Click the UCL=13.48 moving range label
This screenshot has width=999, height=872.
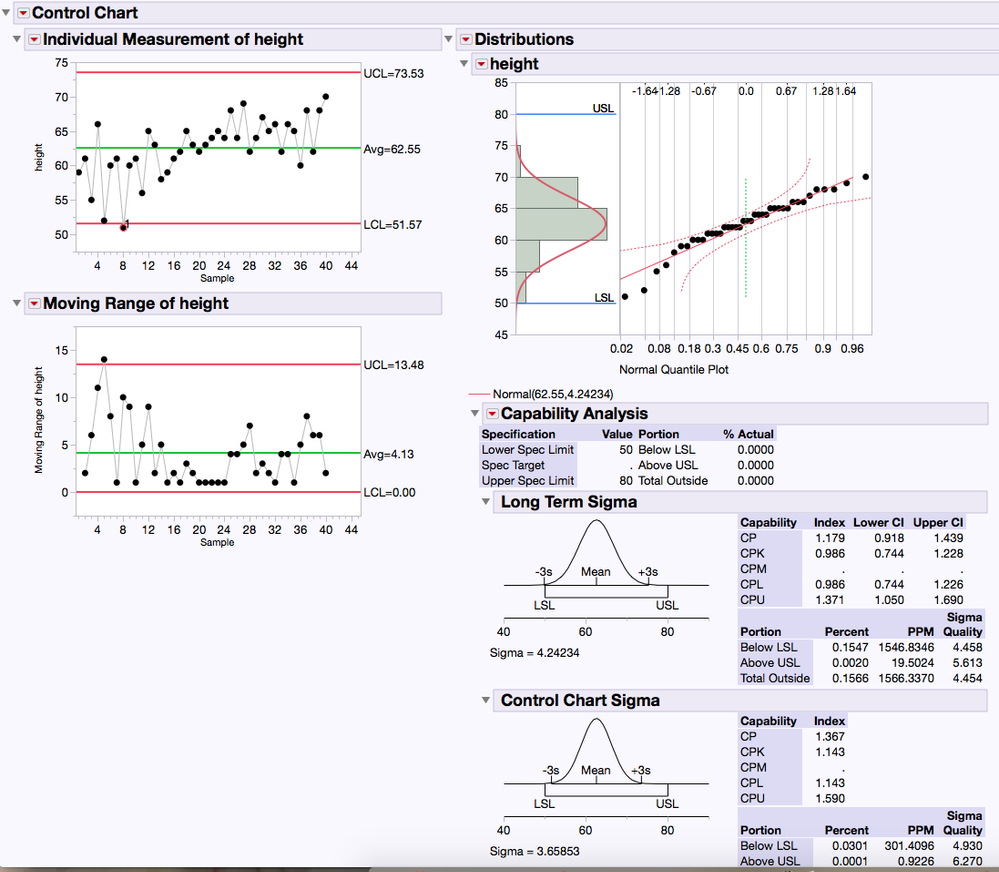click(393, 365)
